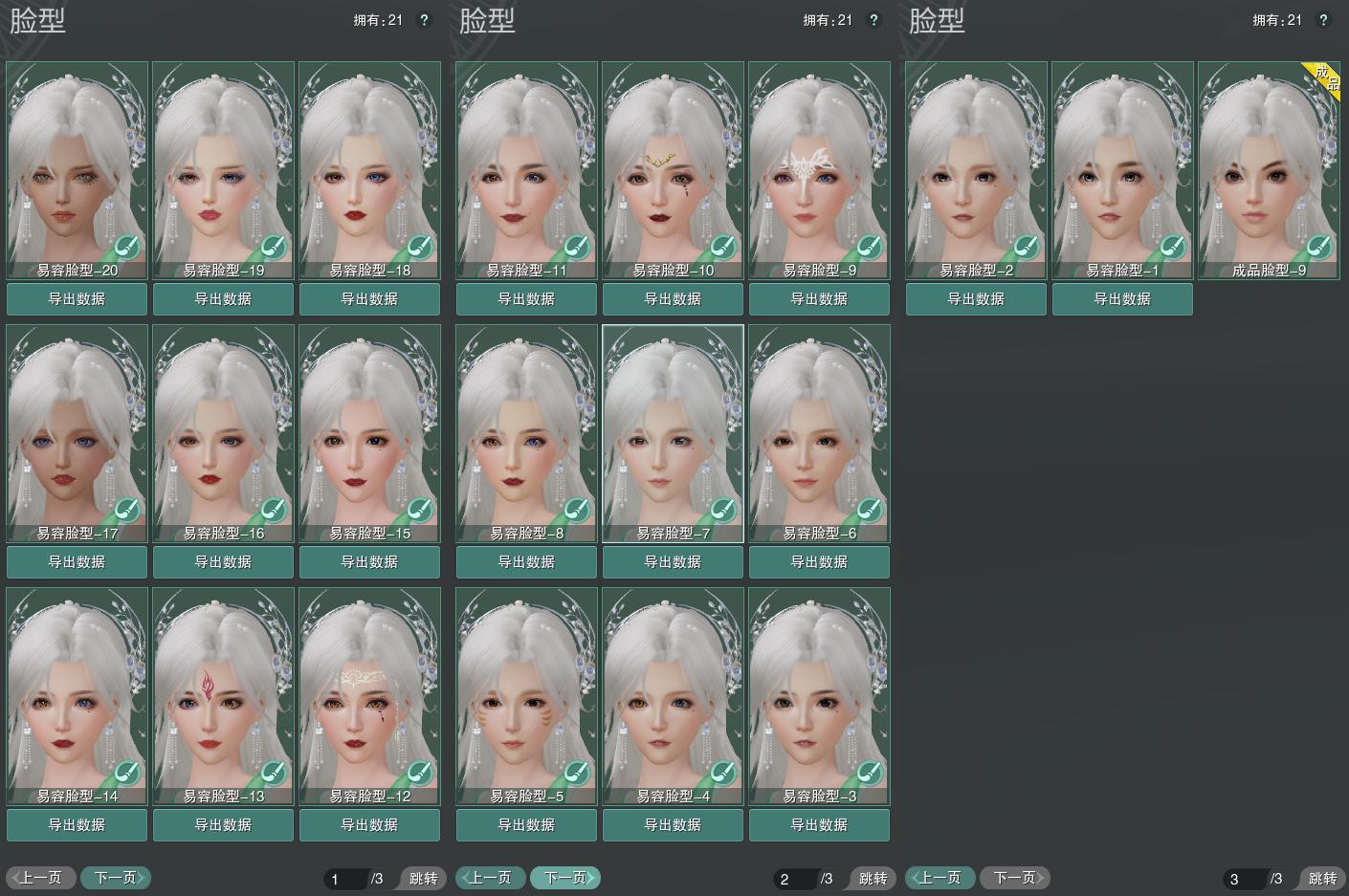This screenshot has width=1349, height=896.
Task: Click brush edit icon on 易容脸型-18
Action: click(420, 247)
